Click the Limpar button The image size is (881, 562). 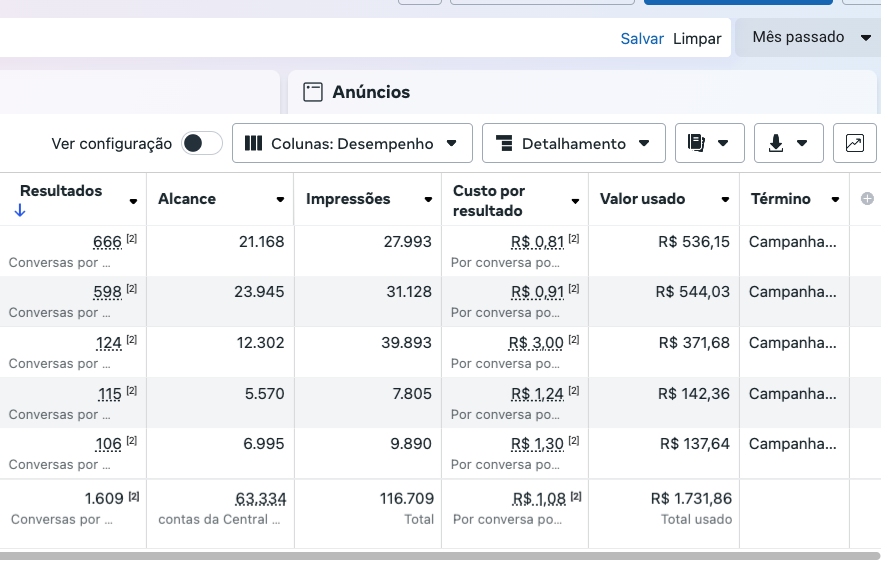point(697,38)
